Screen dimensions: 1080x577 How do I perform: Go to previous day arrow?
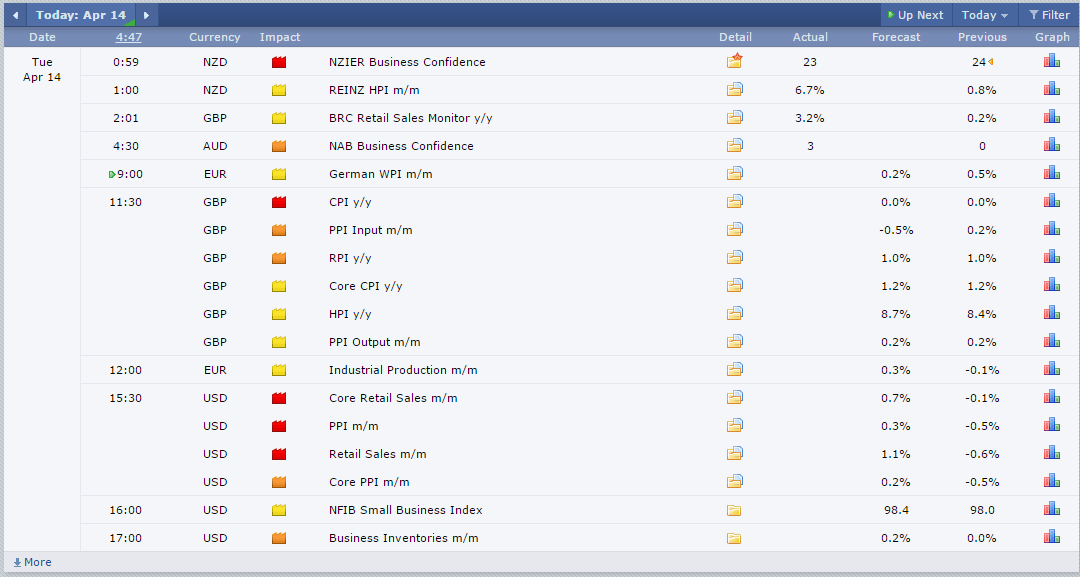pyautogui.click(x=15, y=15)
